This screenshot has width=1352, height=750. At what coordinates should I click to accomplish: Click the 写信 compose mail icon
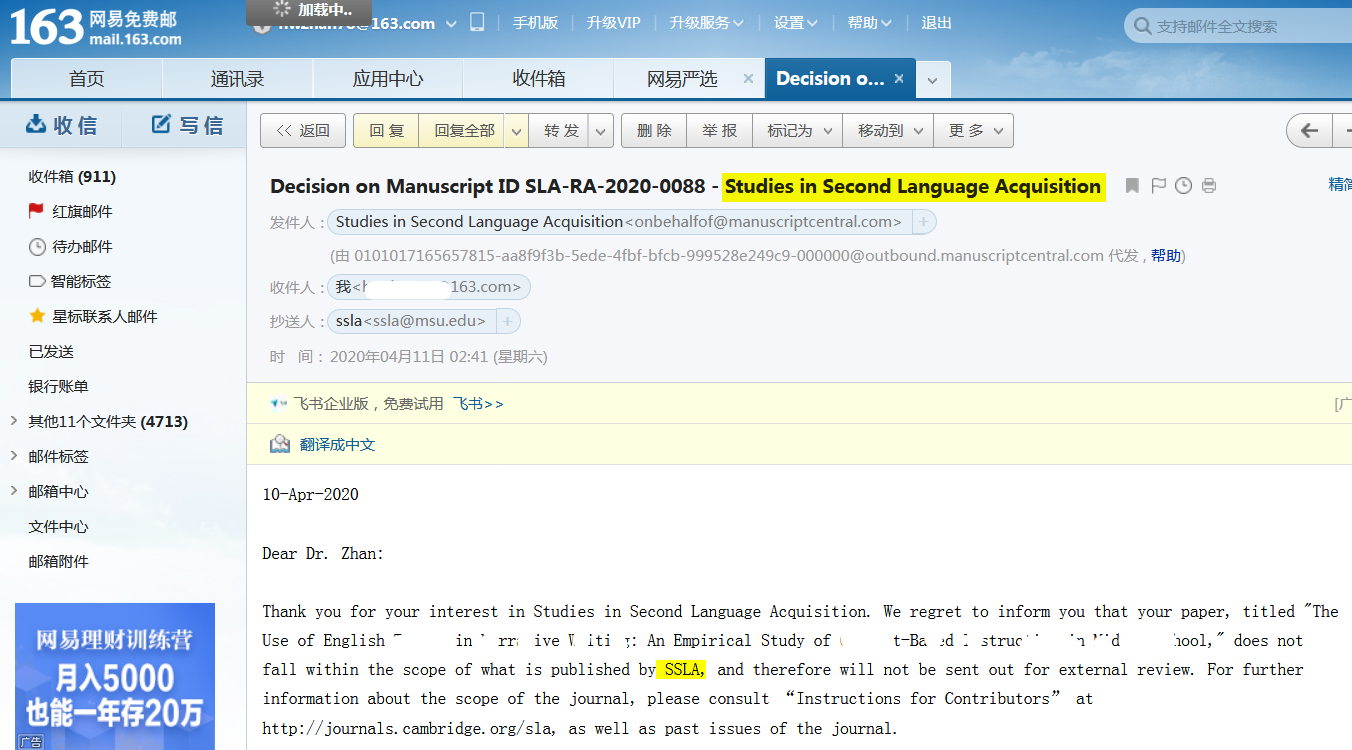click(161, 124)
